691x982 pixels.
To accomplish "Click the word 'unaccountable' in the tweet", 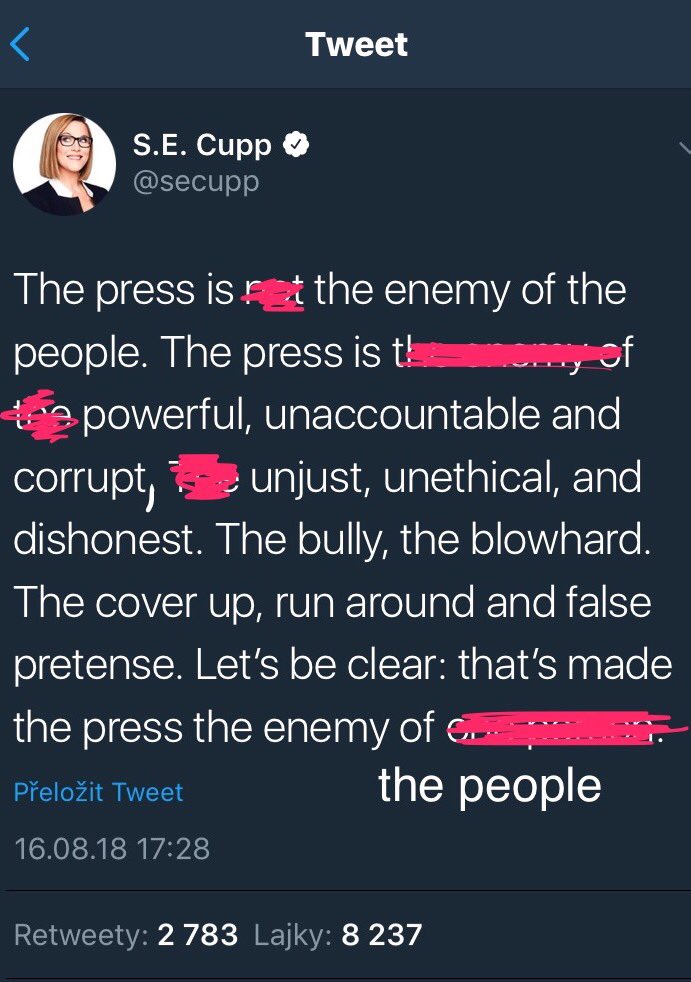I will point(402,415).
